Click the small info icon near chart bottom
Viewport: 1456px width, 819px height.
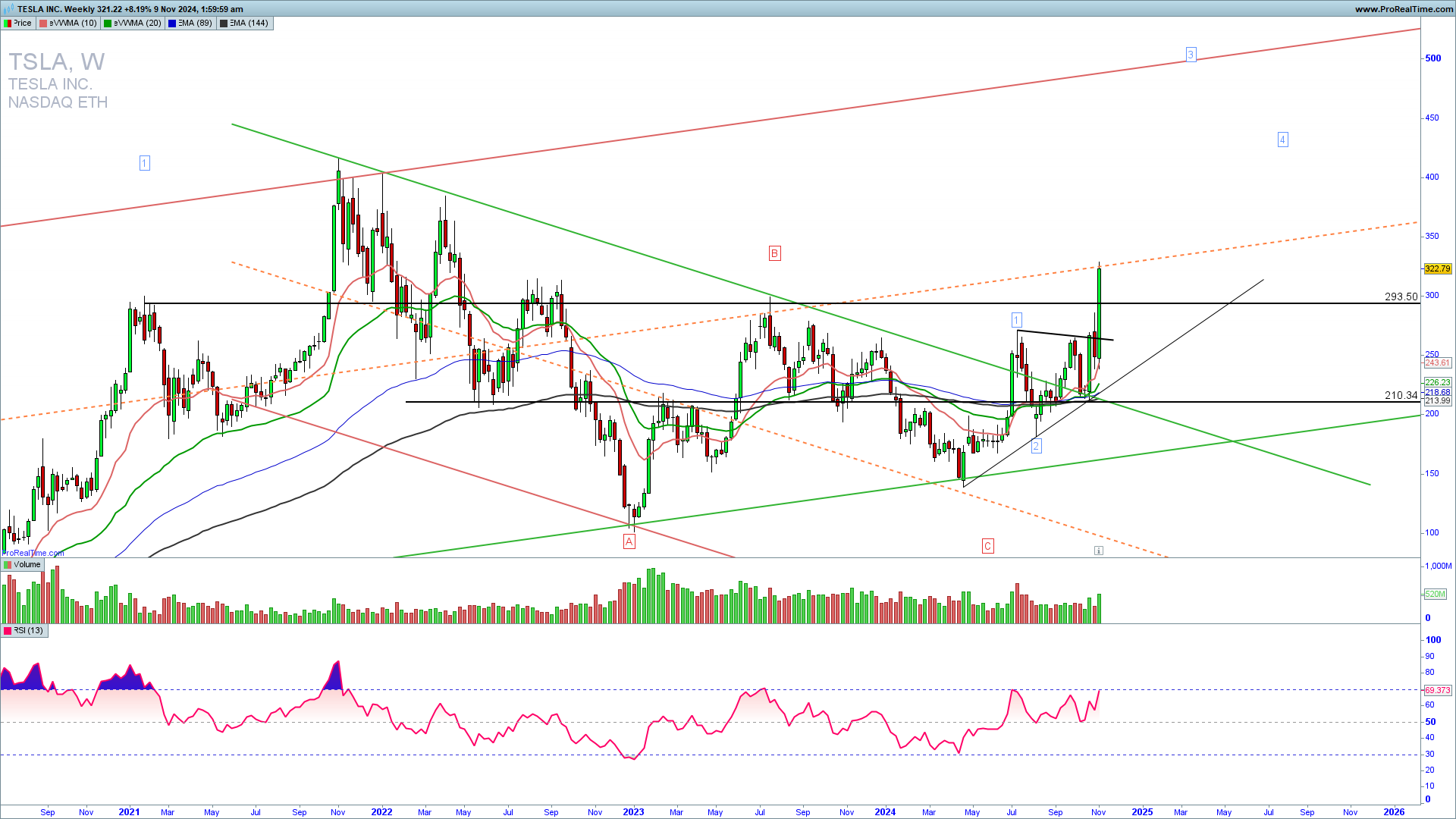1098,551
